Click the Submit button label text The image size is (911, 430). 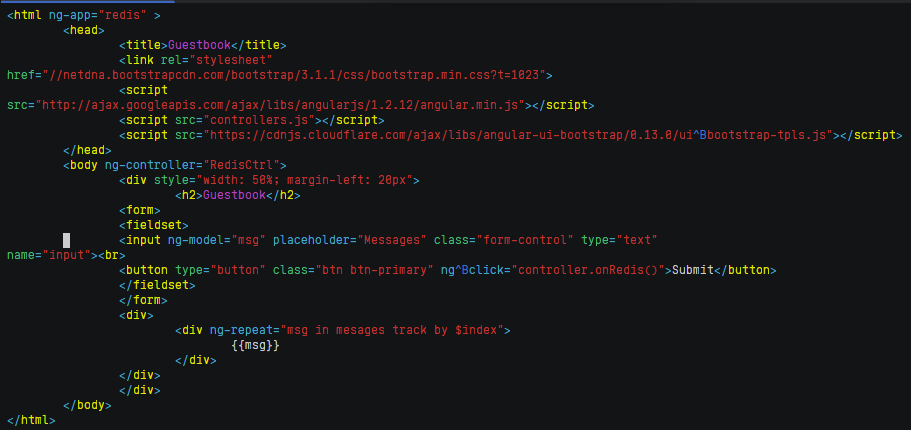[x=693, y=271]
